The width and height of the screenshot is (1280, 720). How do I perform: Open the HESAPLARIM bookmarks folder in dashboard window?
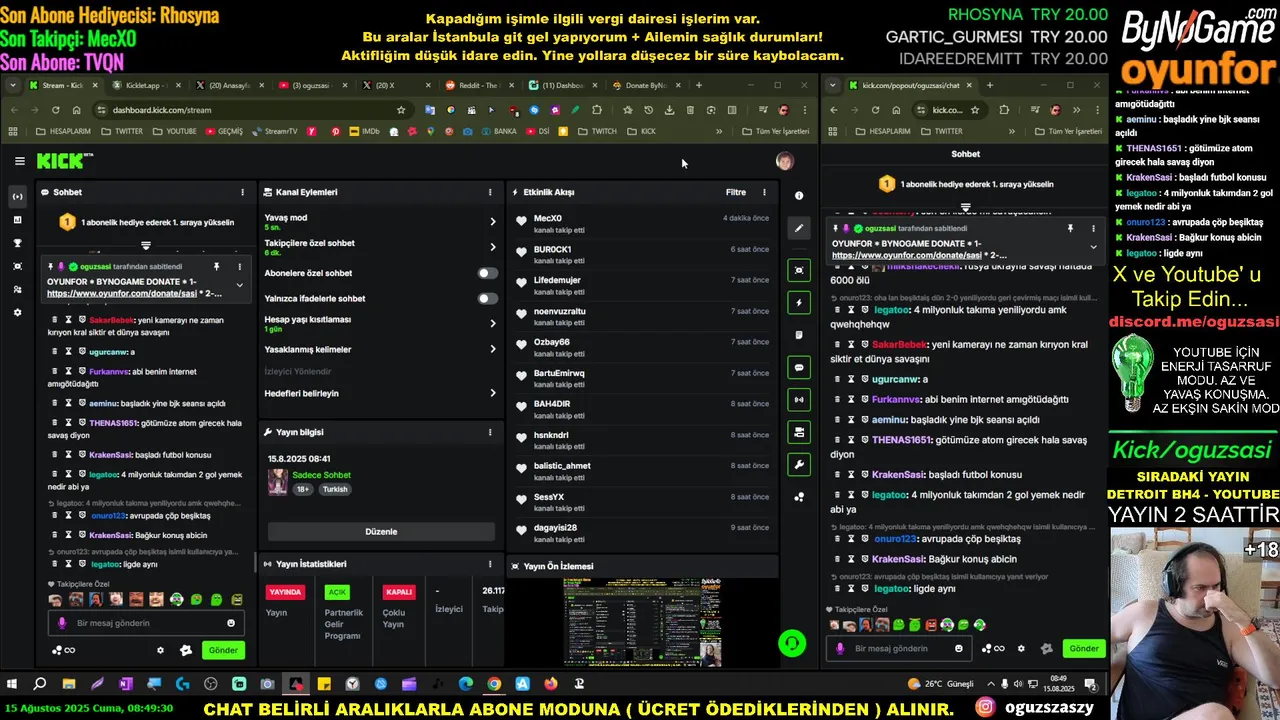tap(63, 131)
